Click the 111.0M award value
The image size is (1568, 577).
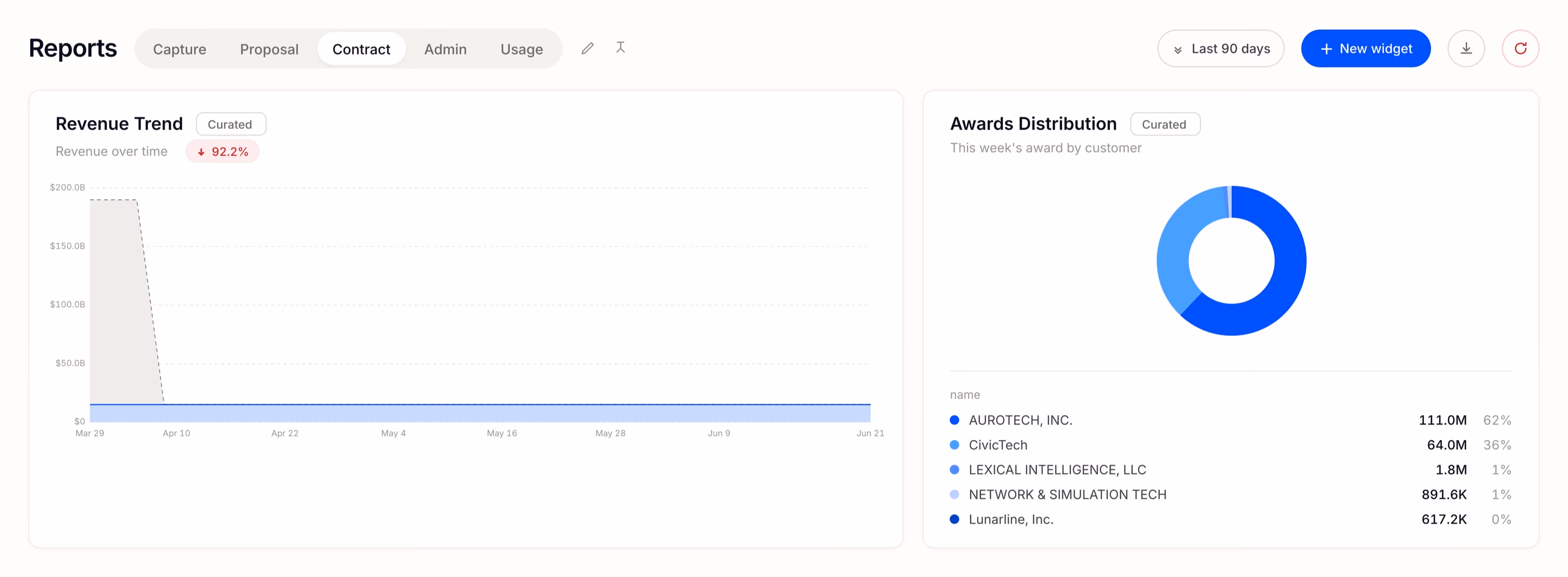coord(1442,420)
